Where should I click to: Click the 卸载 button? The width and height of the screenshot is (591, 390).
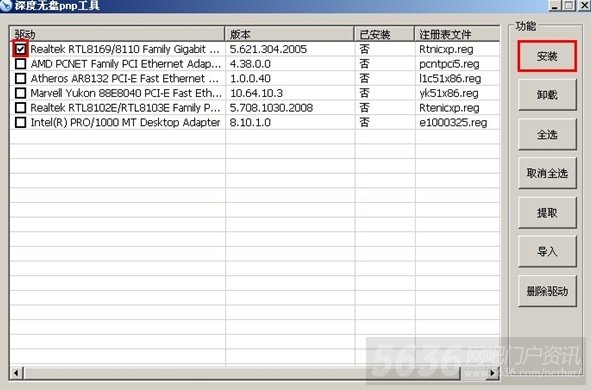tap(547, 95)
